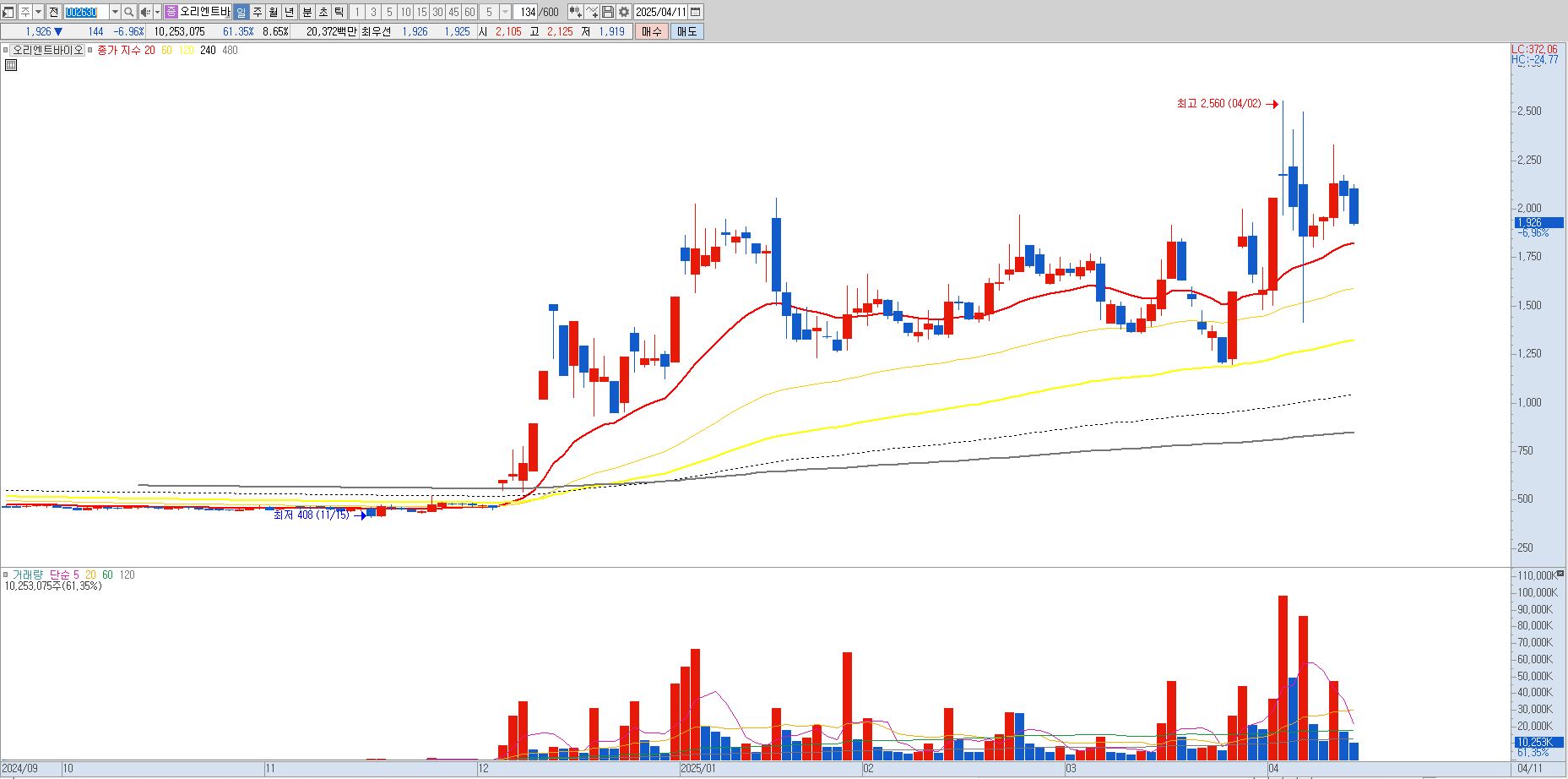The width and height of the screenshot is (1568, 779).
Task: Click the 거래량 volume indicator label
Action: (27, 575)
